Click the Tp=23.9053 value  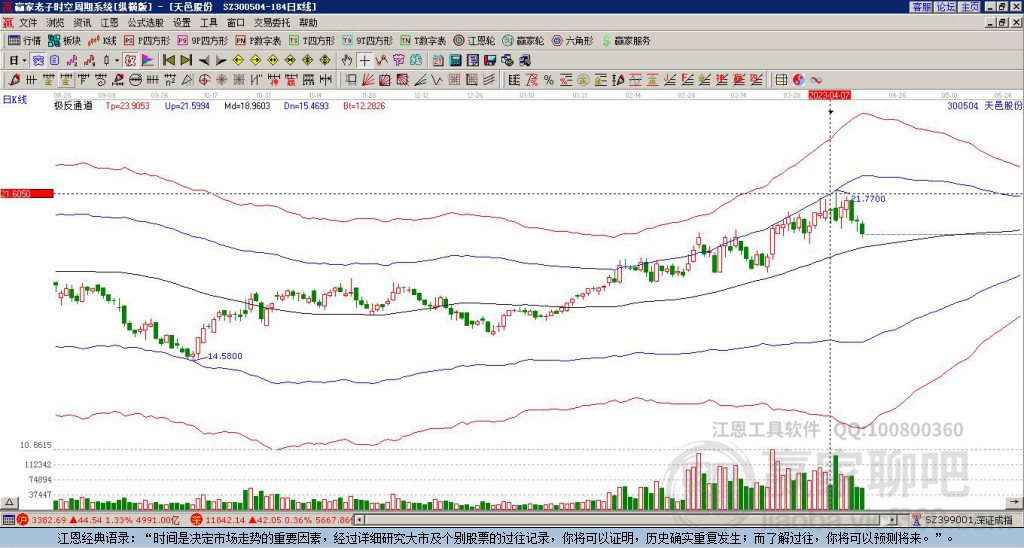click(x=127, y=105)
